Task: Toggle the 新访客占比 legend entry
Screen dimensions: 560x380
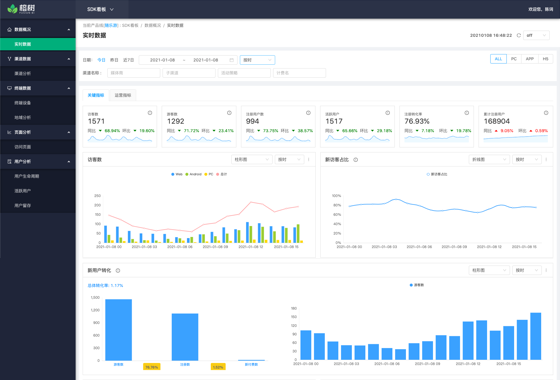Action: 437,174
